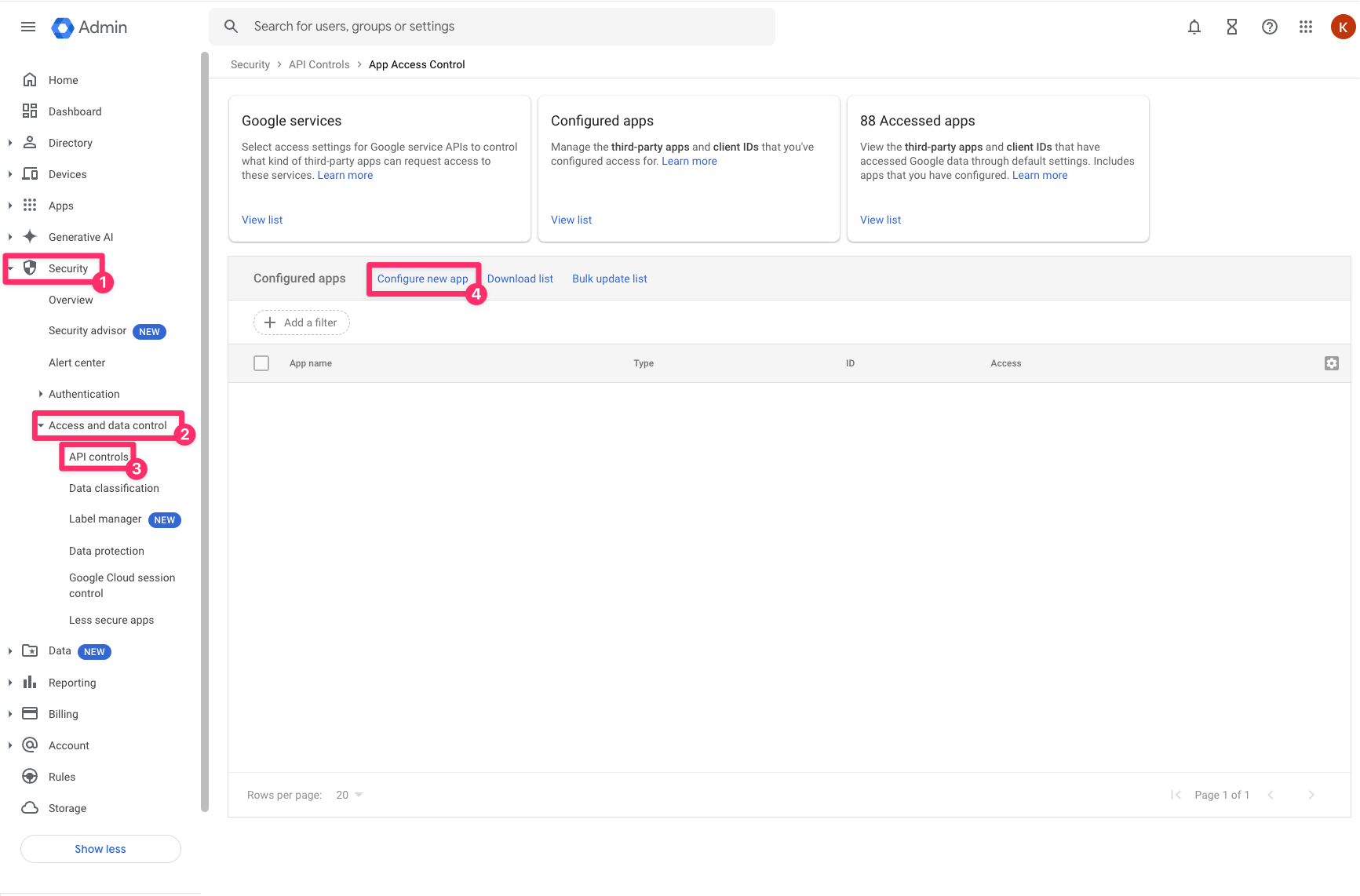Open the tasks hourglass icon
Viewport: 1360px width, 896px height.
click(1232, 27)
